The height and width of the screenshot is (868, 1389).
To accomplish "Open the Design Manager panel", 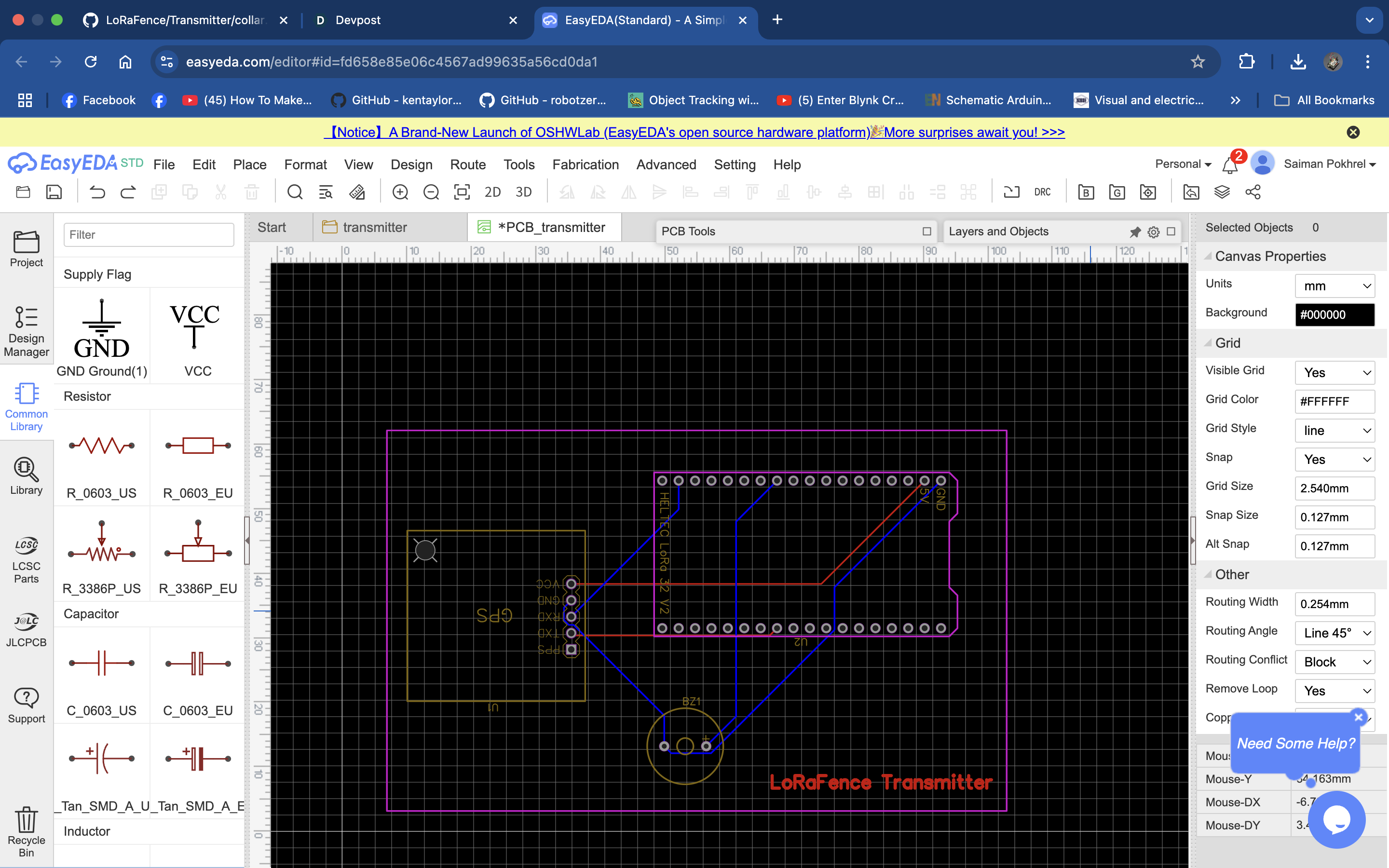I will (x=27, y=331).
